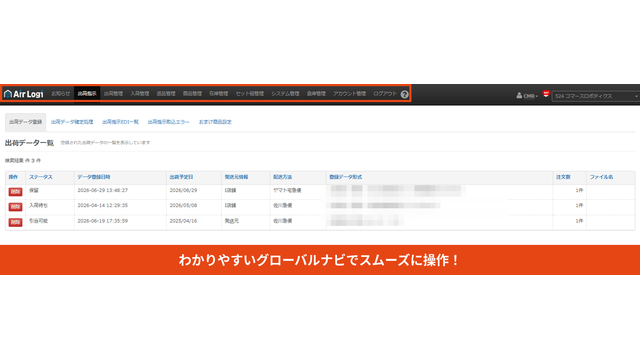Sort by the 出荷予定日 column header
This screenshot has height=360, width=640.
point(181,177)
